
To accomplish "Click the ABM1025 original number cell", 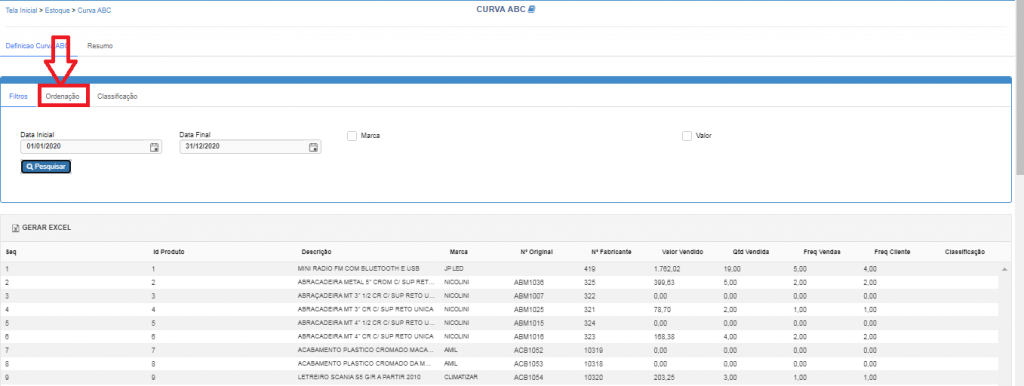I will [x=529, y=310].
